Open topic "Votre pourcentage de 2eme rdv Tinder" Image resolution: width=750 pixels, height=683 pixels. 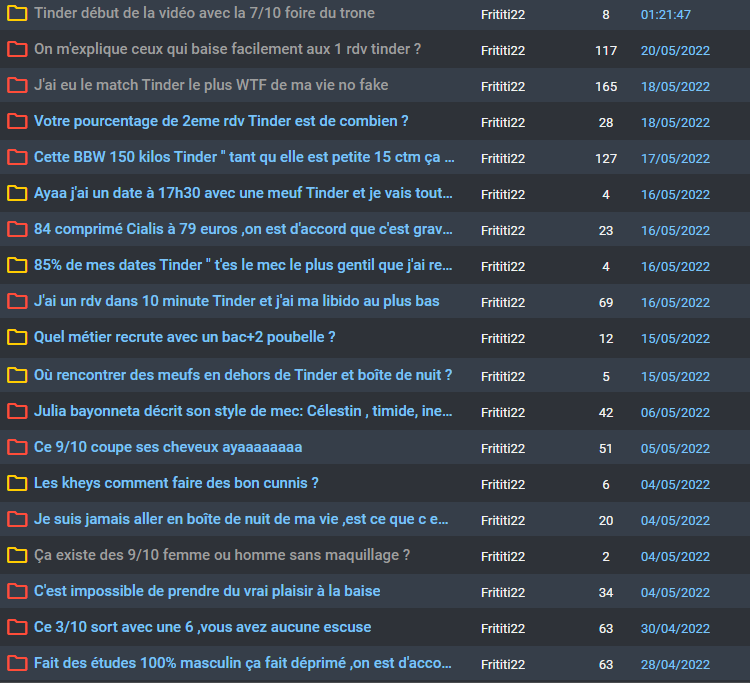tap(221, 122)
